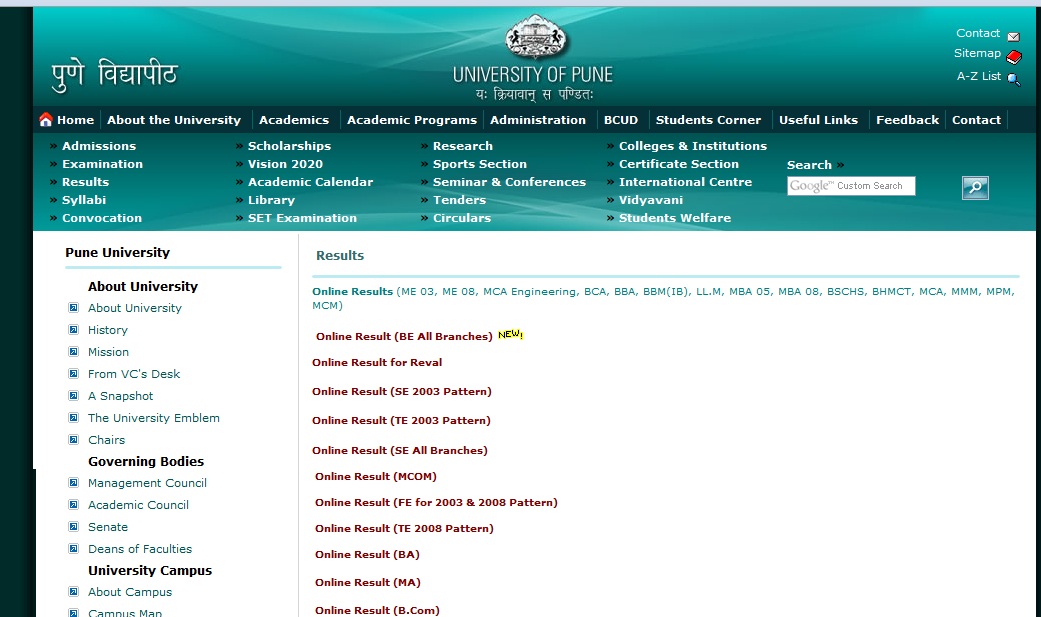Click the NEW! badge next to BE result

coord(510,334)
